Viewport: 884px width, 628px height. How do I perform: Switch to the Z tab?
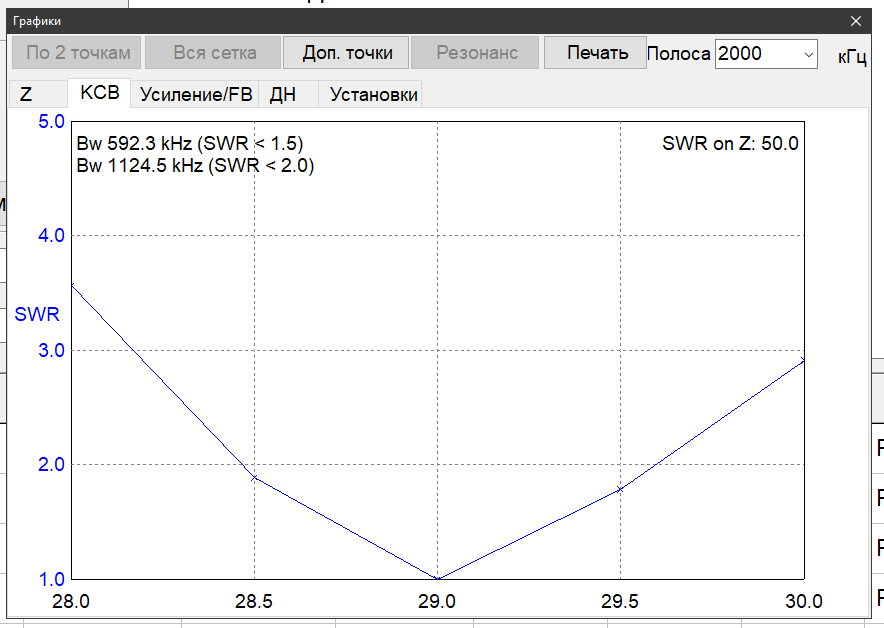26,95
